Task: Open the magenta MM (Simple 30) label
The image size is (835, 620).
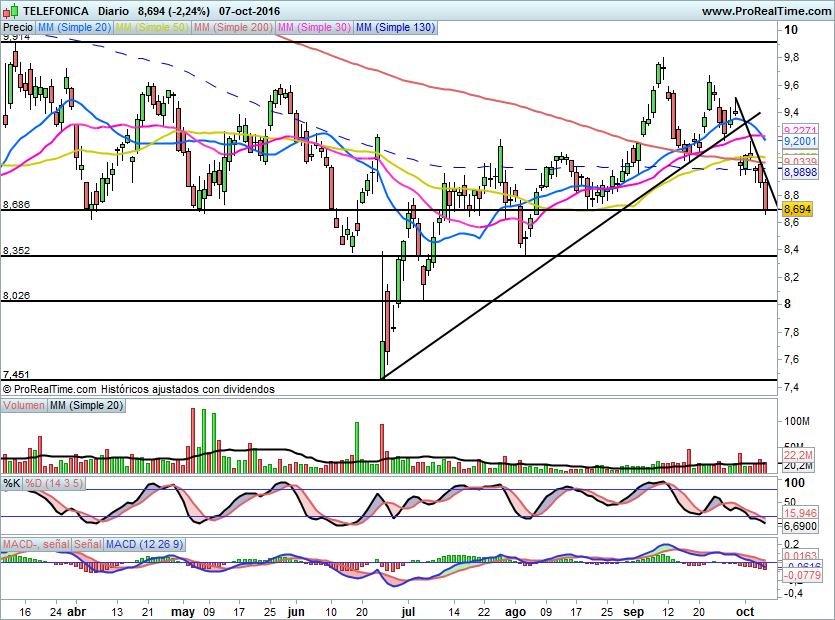Action: (x=314, y=27)
